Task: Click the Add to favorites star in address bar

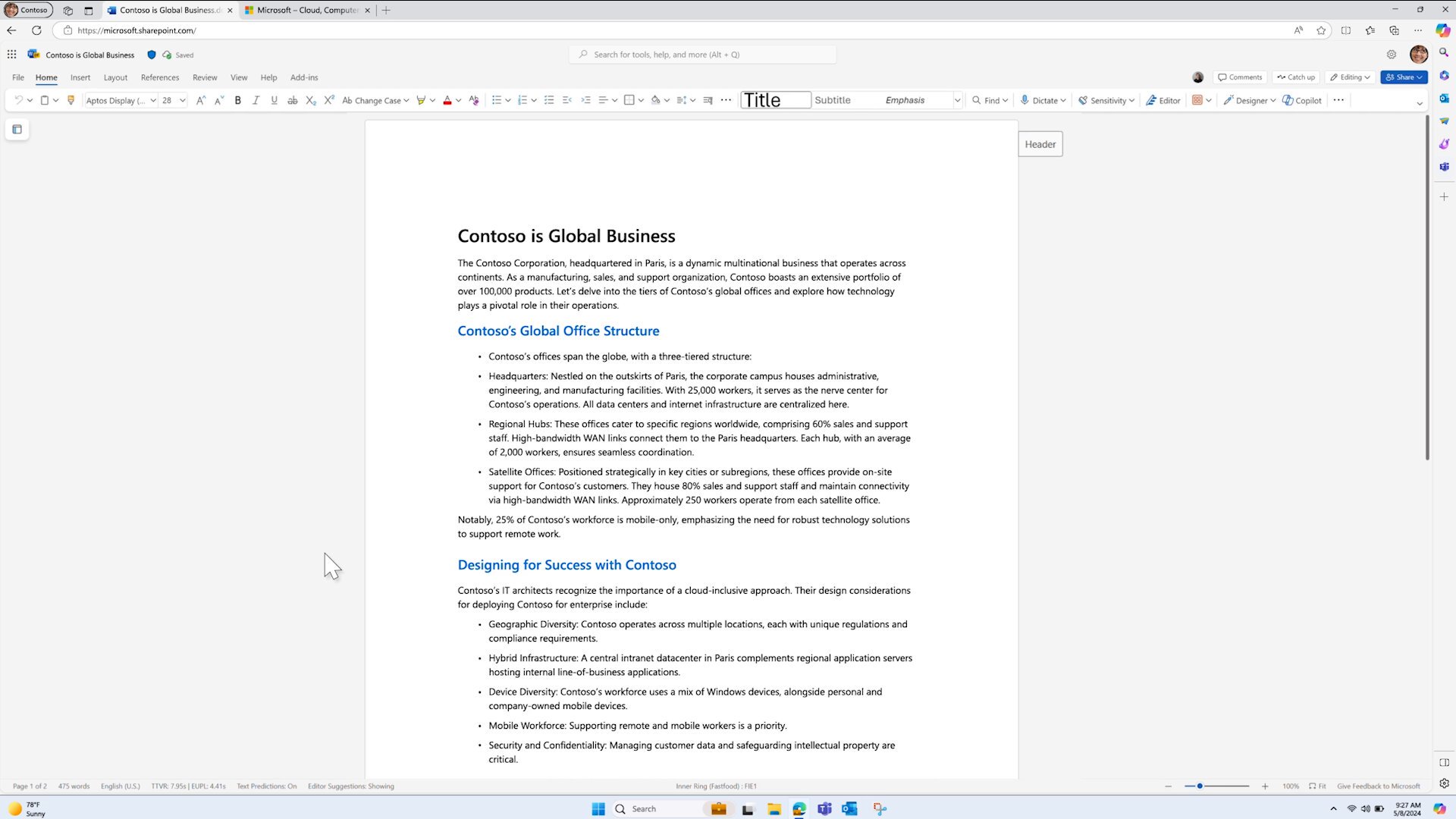Action: [x=1321, y=30]
